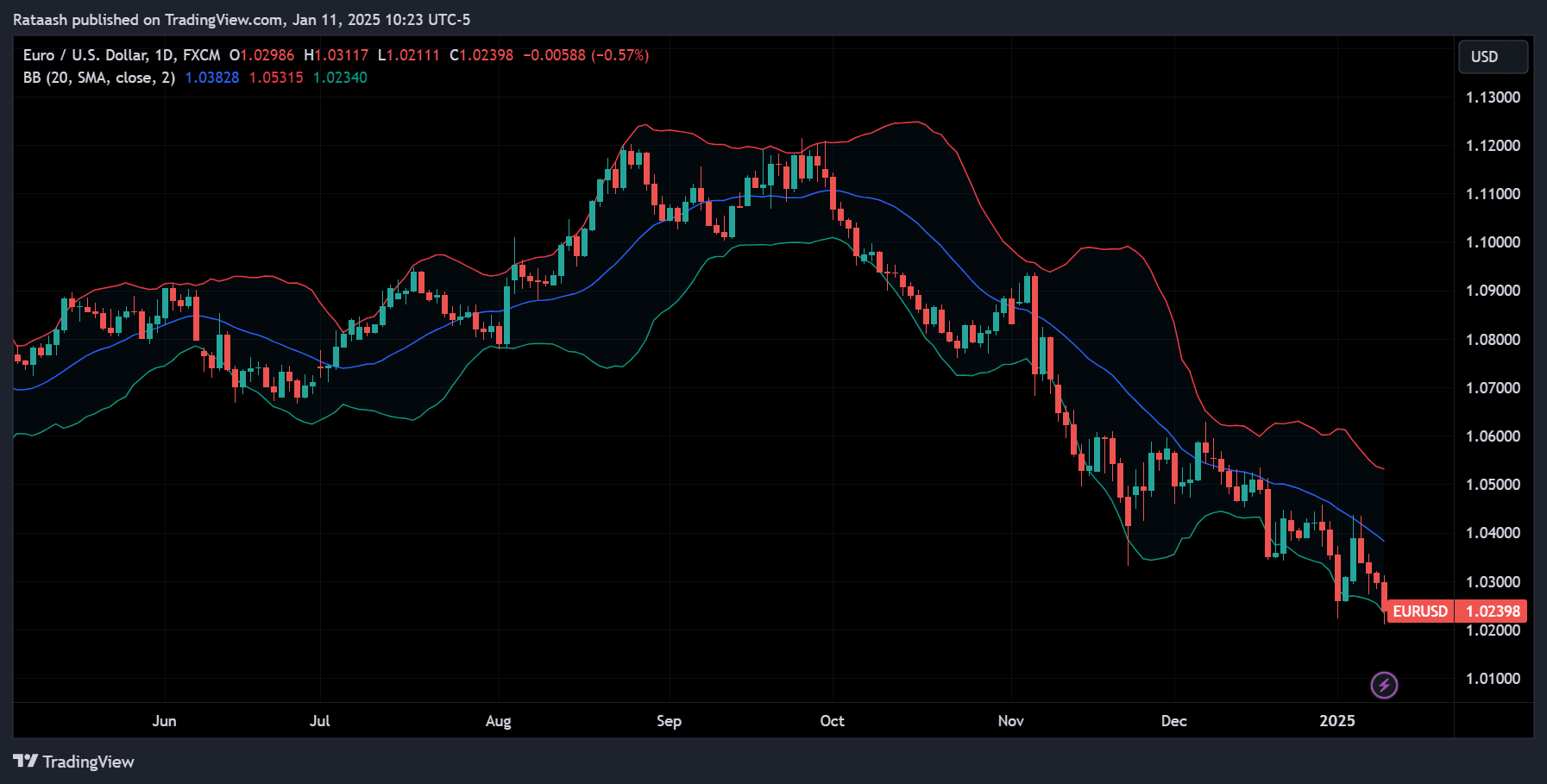Click the 2025 label on the time axis

1338,721
